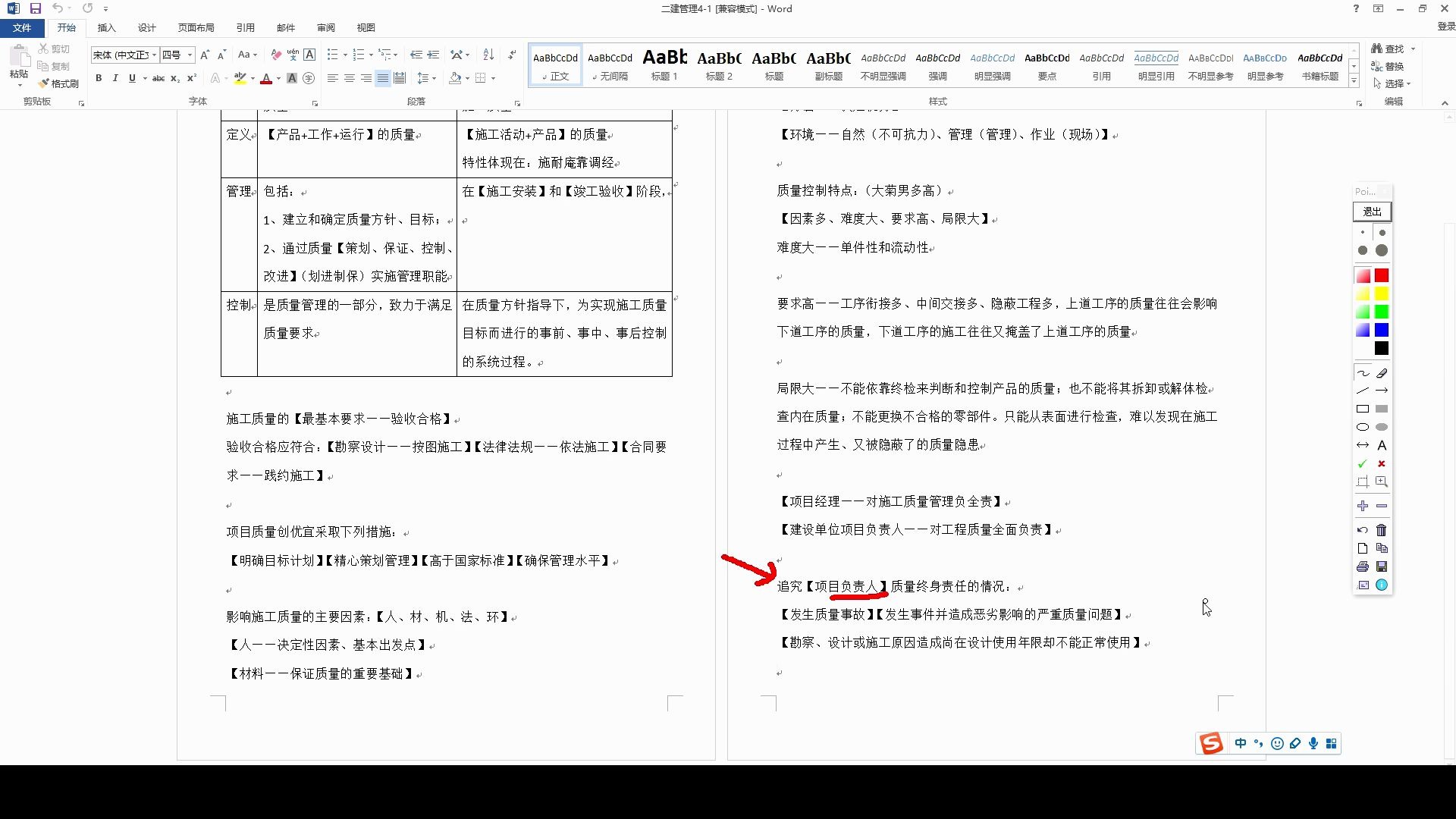Click the Italic formatting icon
Image resolution: width=1456 pixels, height=819 pixels.
(114, 79)
